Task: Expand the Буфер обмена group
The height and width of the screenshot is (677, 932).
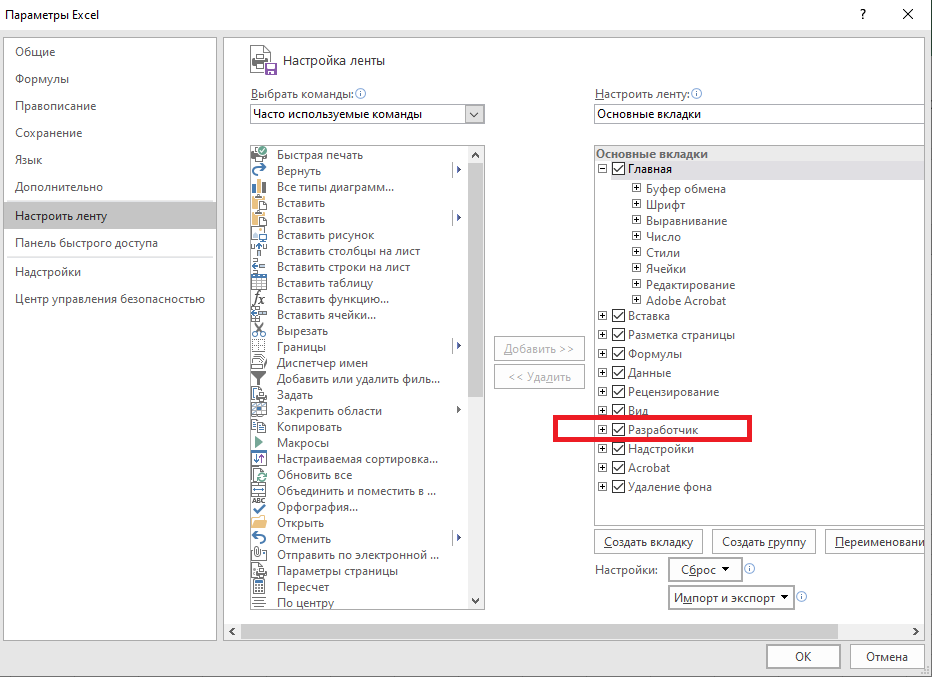Action: click(636, 188)
